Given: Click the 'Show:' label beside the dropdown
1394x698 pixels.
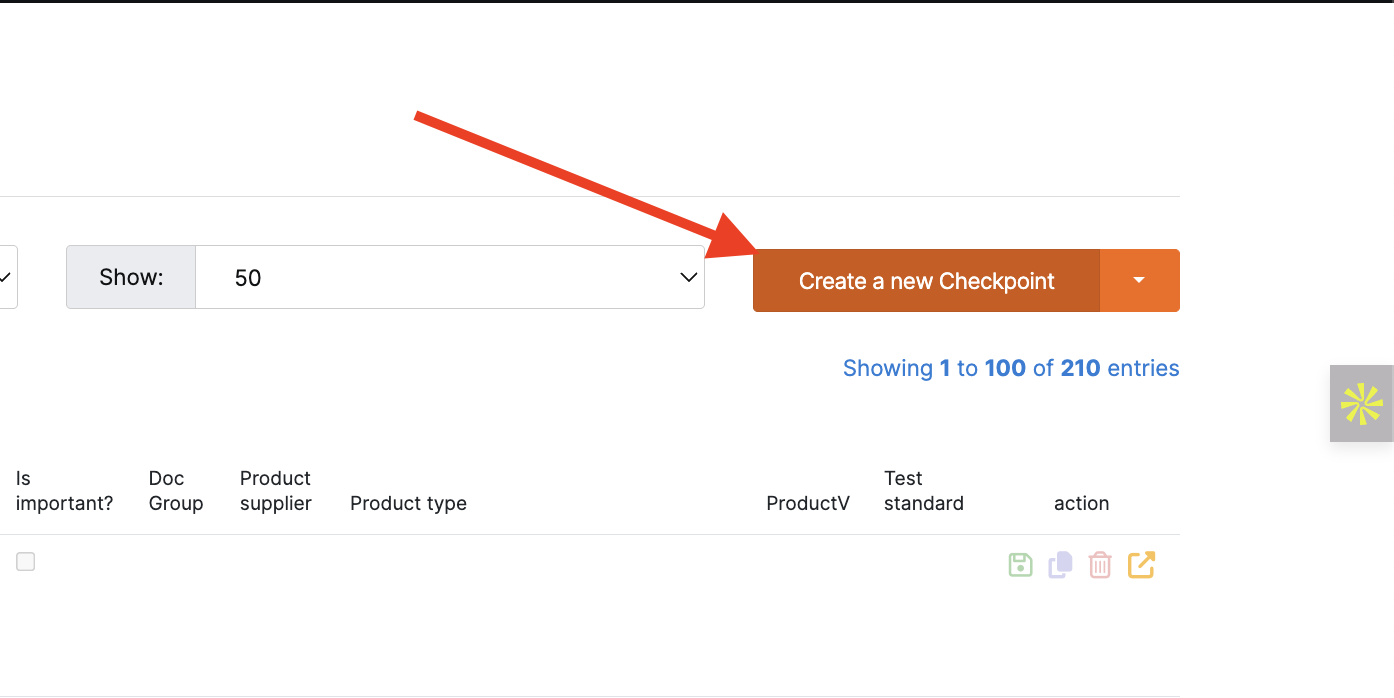Looking at the screenshot, I should pyautogui.click(x=131, y=277).
